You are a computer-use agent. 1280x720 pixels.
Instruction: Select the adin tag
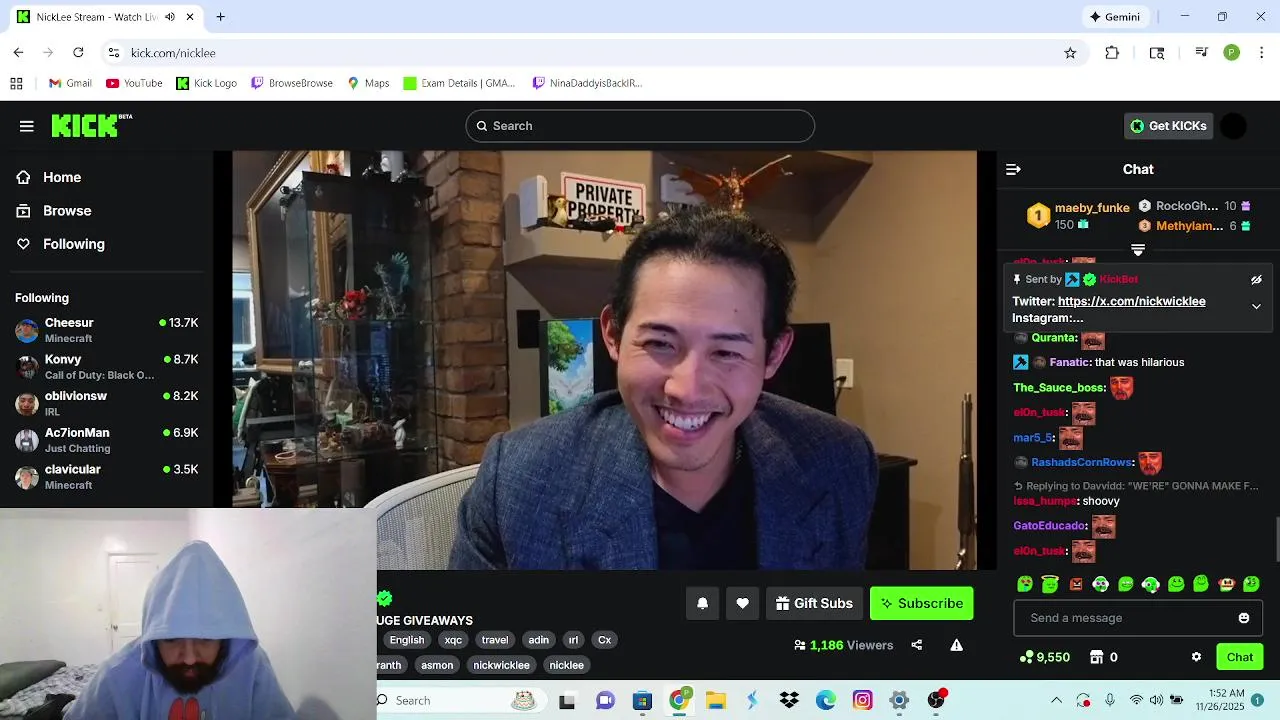point(539,640)
